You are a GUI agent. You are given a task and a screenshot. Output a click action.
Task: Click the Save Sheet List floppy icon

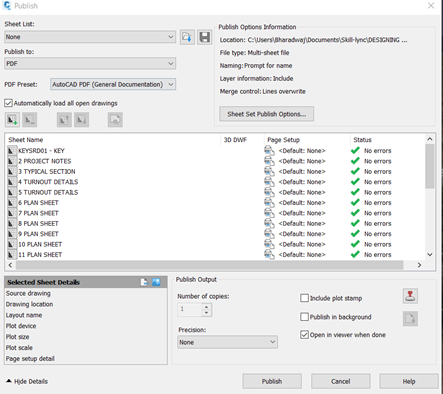coord(204,37)
